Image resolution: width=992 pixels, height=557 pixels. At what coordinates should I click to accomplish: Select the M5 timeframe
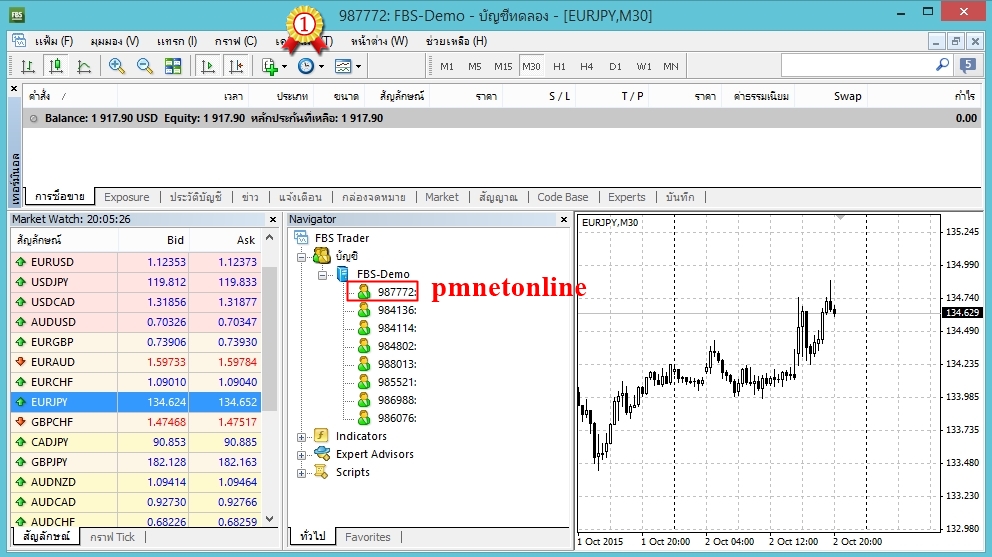point(474,66)
